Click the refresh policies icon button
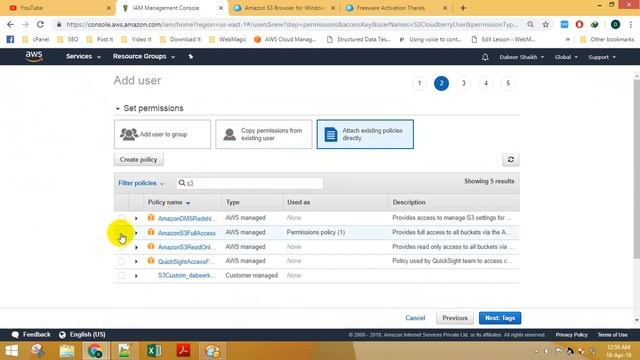This screenshot has width=640, height=360. (511, 160)
